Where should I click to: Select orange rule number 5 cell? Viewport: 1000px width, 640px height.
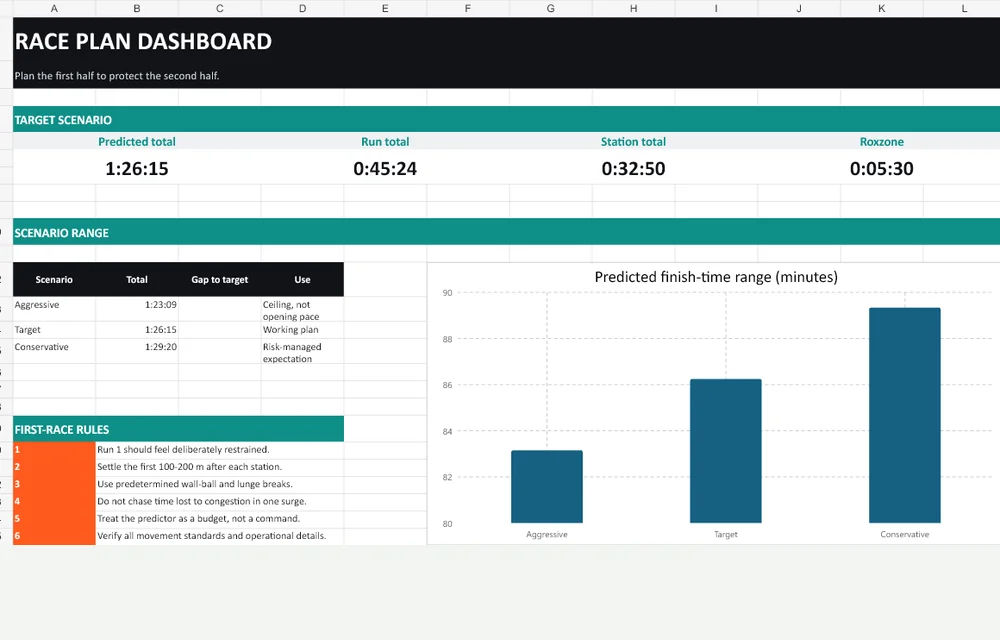click(54, 519)
